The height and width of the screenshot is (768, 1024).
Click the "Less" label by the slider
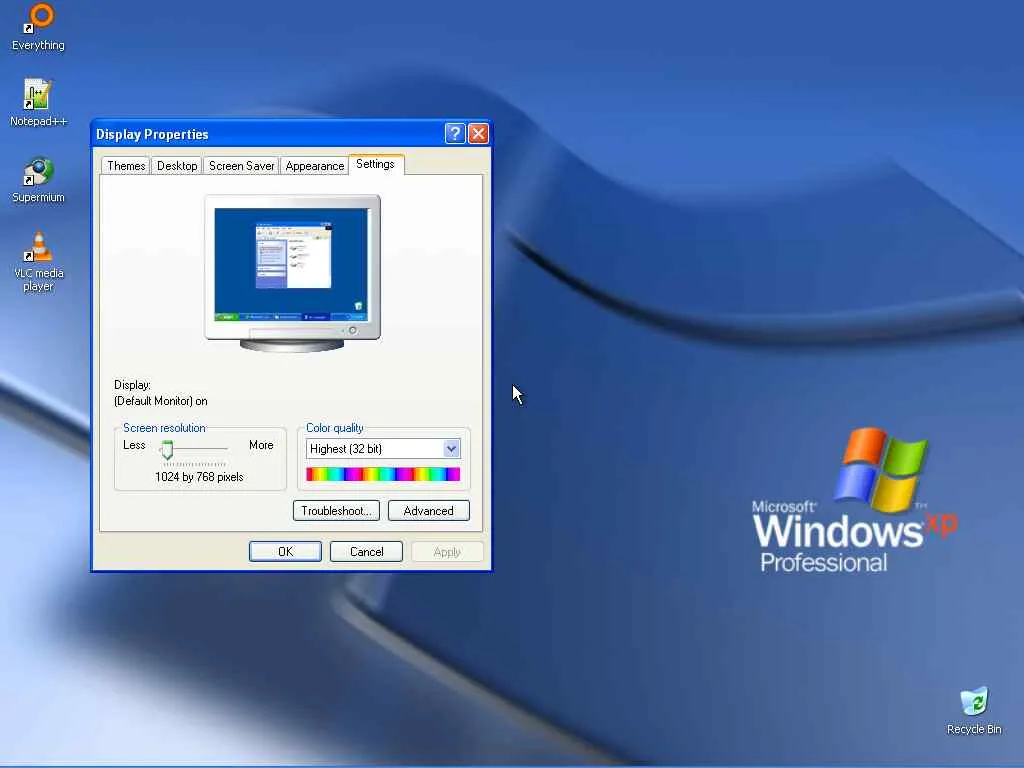click(134, 445)
